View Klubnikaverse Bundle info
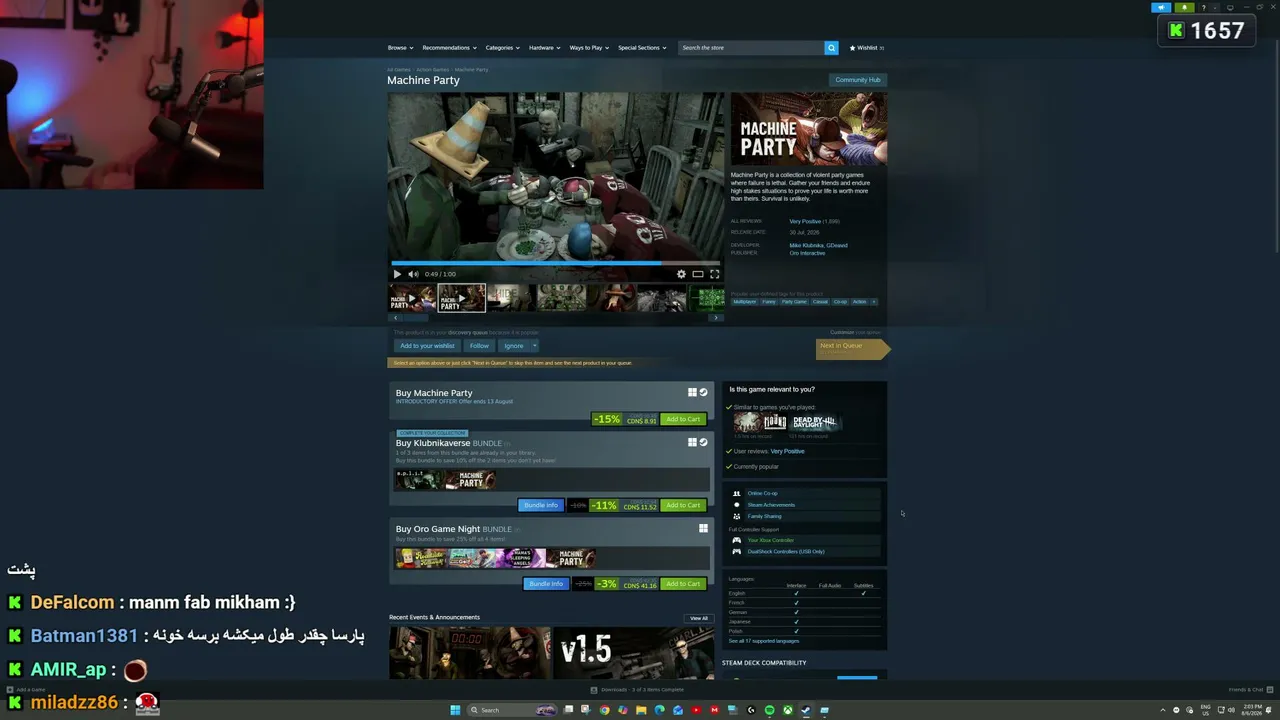 coord(541,505)
